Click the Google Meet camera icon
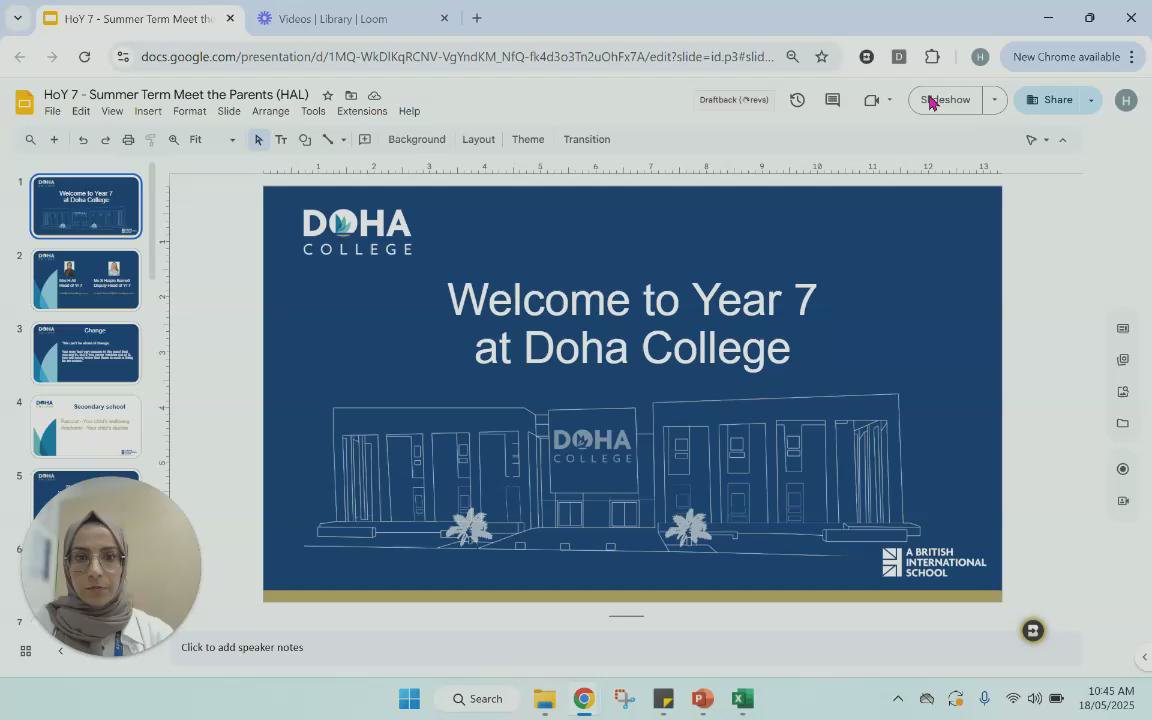Screen dimensions: 1152x720 pyautogui.click(x=871, y=100)
